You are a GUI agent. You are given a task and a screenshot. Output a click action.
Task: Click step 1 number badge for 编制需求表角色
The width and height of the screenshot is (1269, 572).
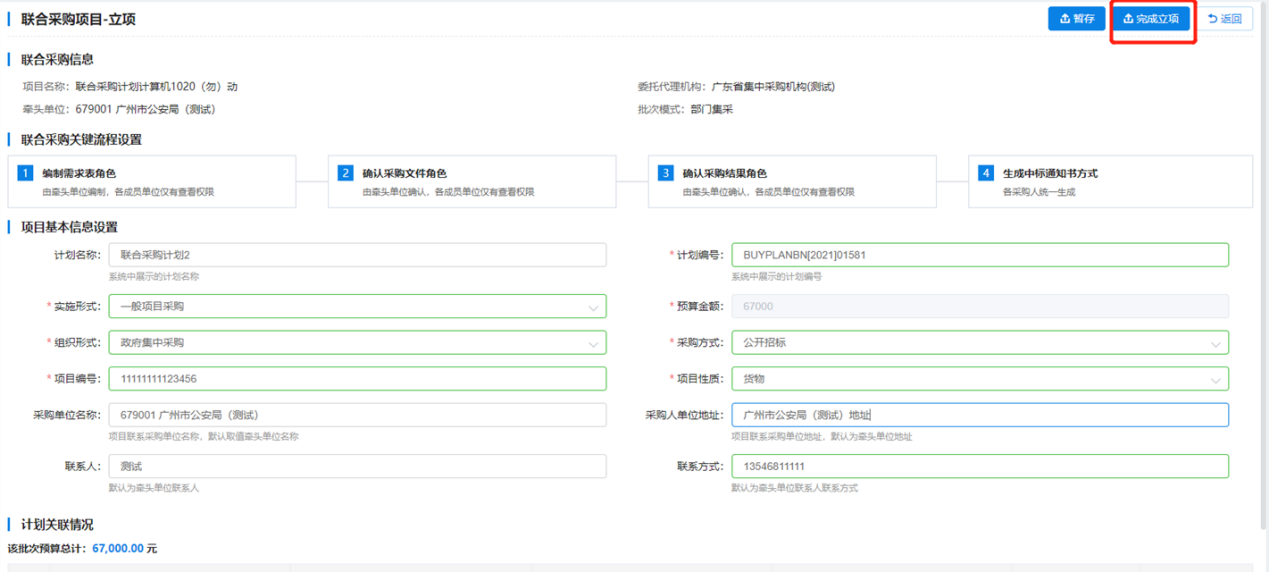pyautogui.click(x=26, y=173)
